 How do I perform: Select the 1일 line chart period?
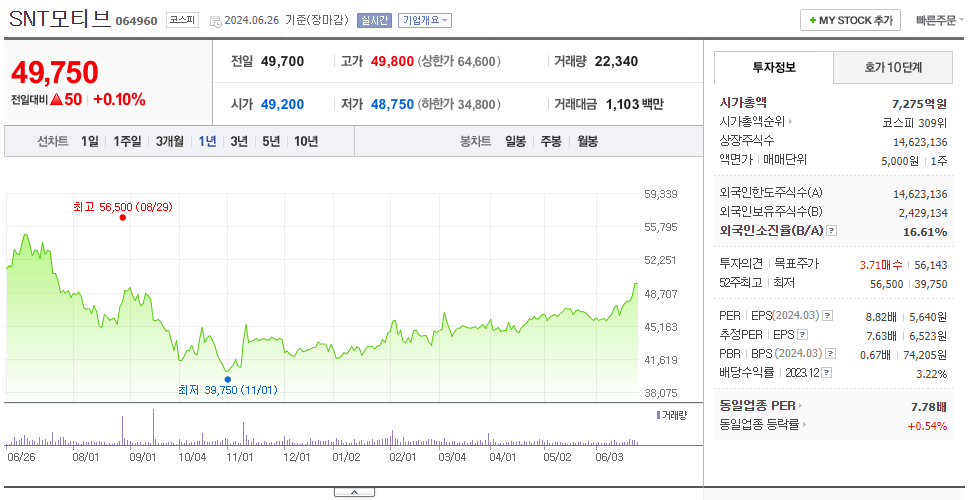click(x=90, y=141)
